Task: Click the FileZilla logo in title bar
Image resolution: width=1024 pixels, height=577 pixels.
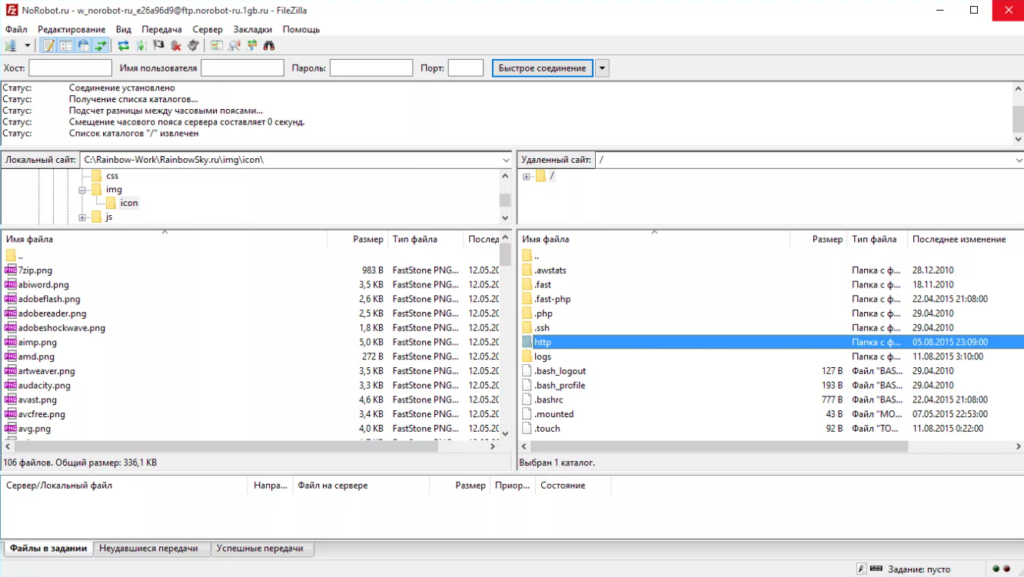Action: (x=11, y=10)
